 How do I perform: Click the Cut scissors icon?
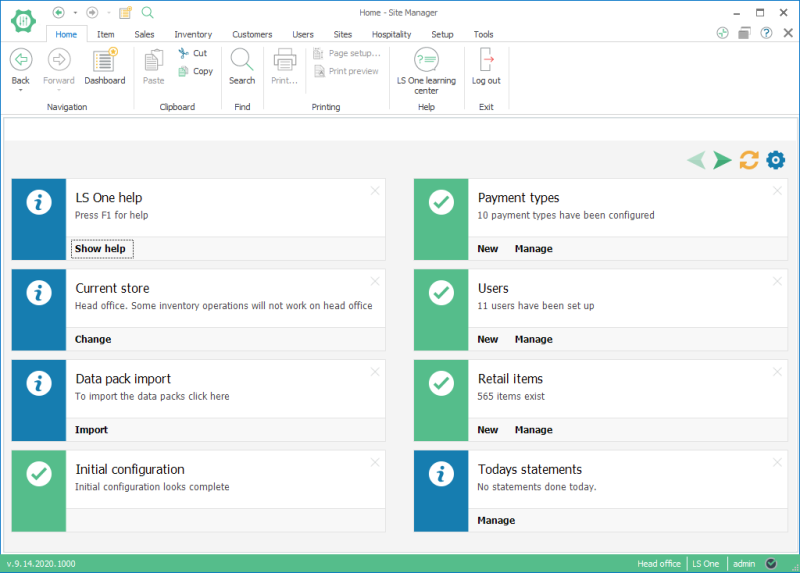183,53
